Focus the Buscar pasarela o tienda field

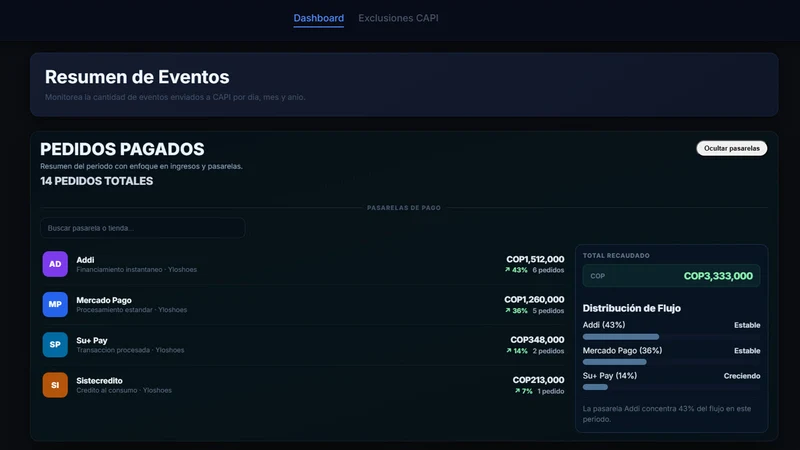(142, 228)
